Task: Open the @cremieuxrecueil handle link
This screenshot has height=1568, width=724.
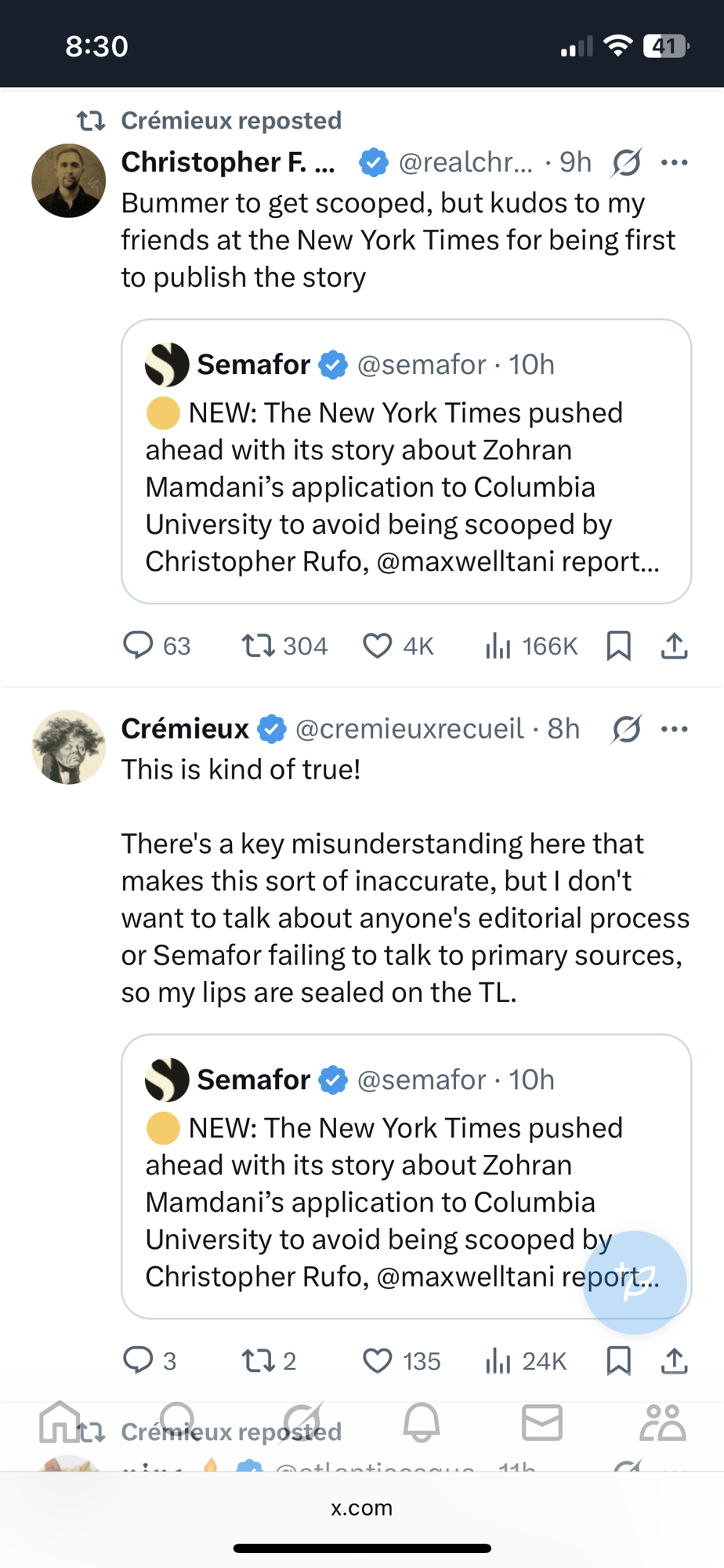Action: click(x=409, y=729)
